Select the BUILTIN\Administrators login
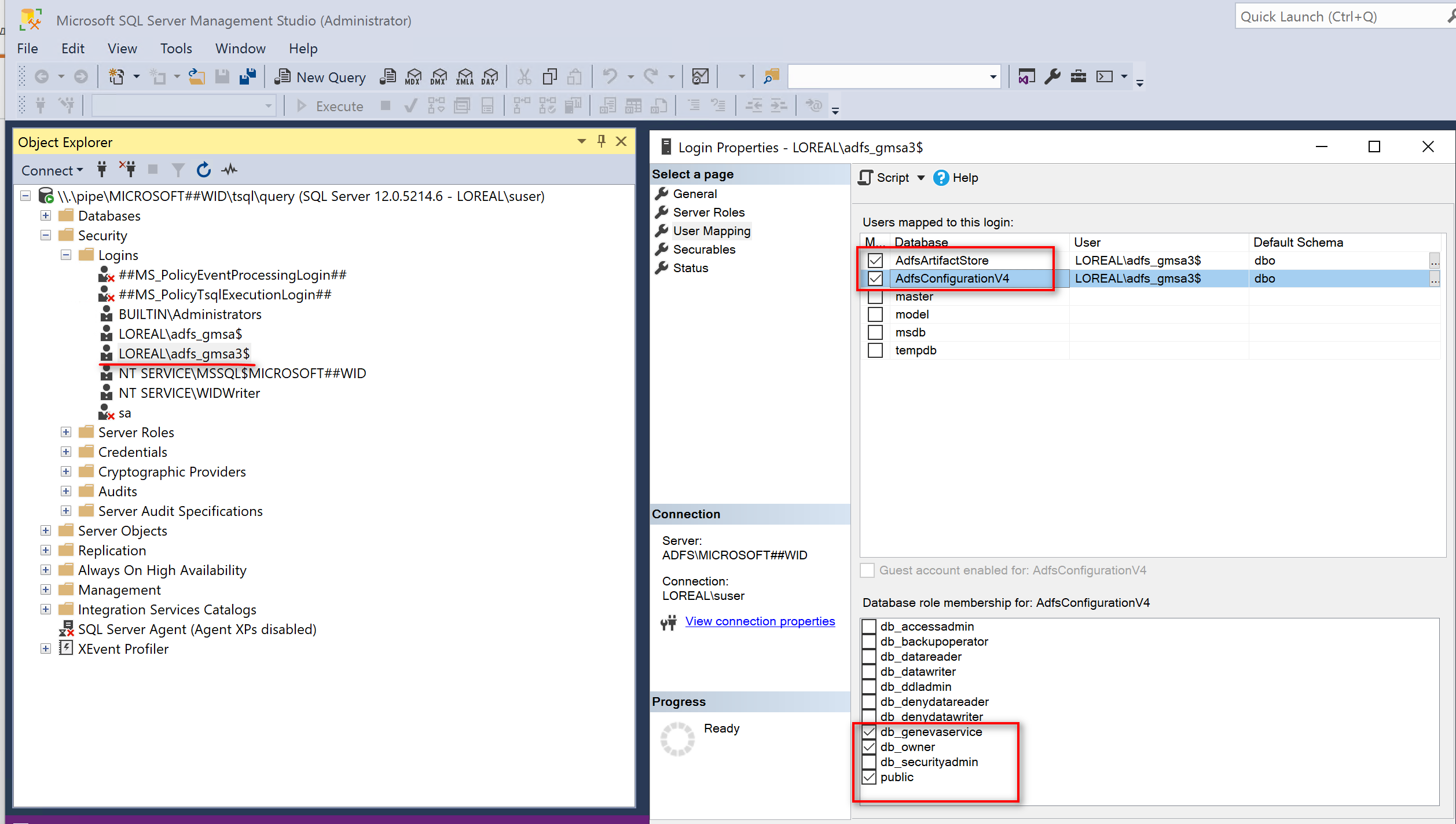 (x=190, y=314)
